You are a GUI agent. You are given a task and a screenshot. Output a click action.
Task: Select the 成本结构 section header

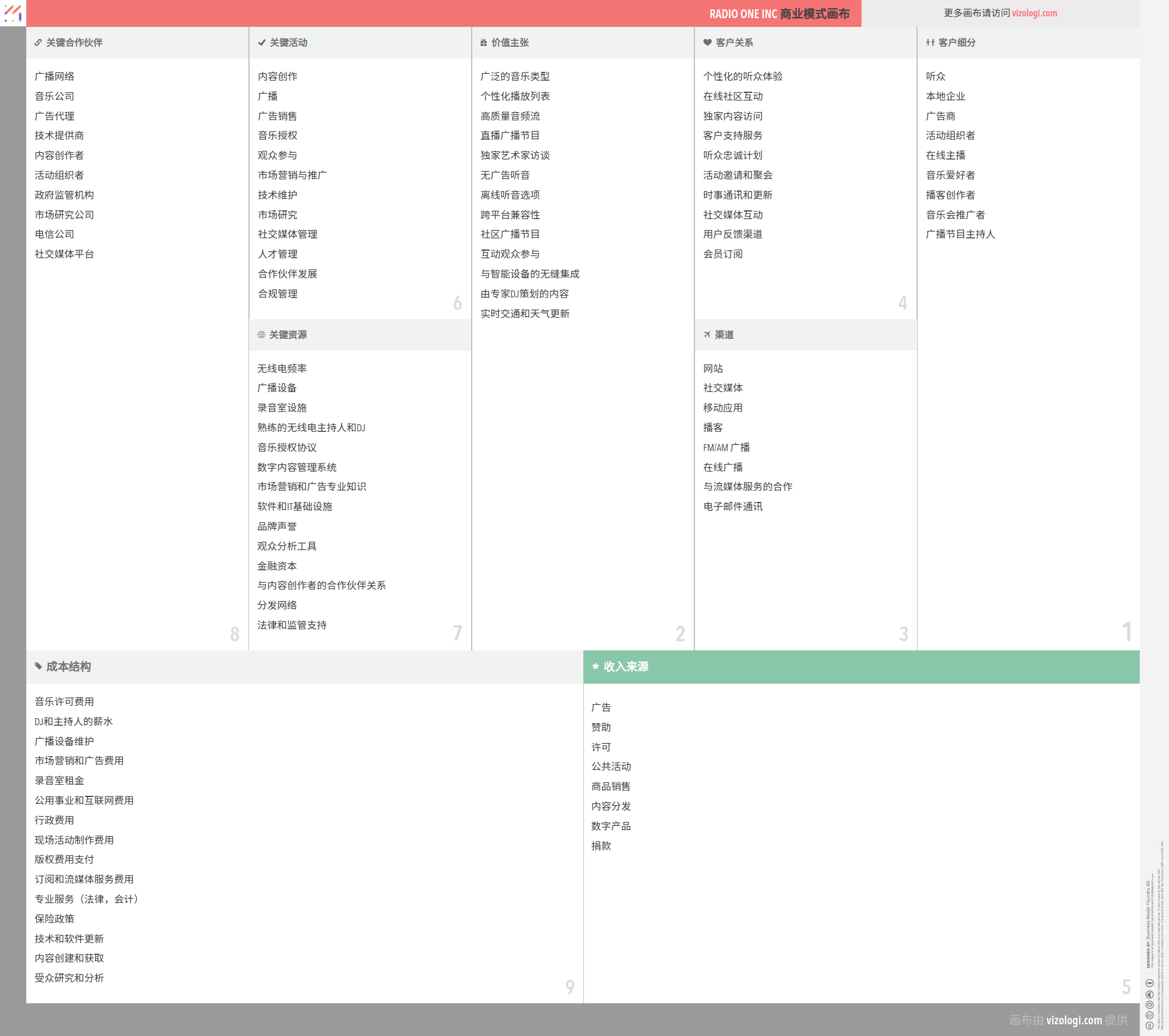click(x=68, y=667)
